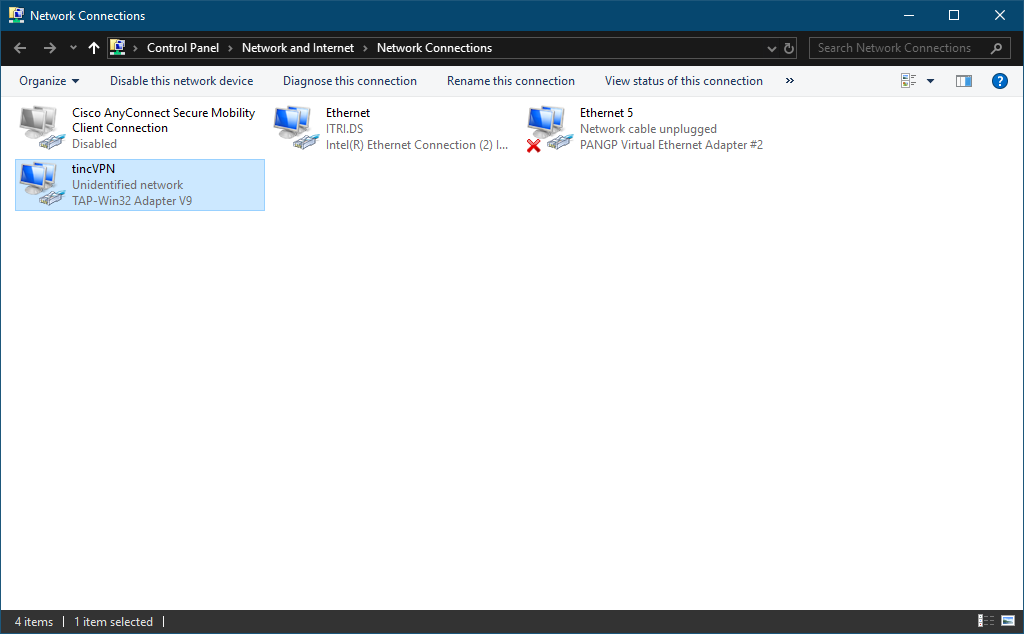Go up one level in the folder hierarchy
This screenshot has width=1024, height=634.
[x=93, y=47]
